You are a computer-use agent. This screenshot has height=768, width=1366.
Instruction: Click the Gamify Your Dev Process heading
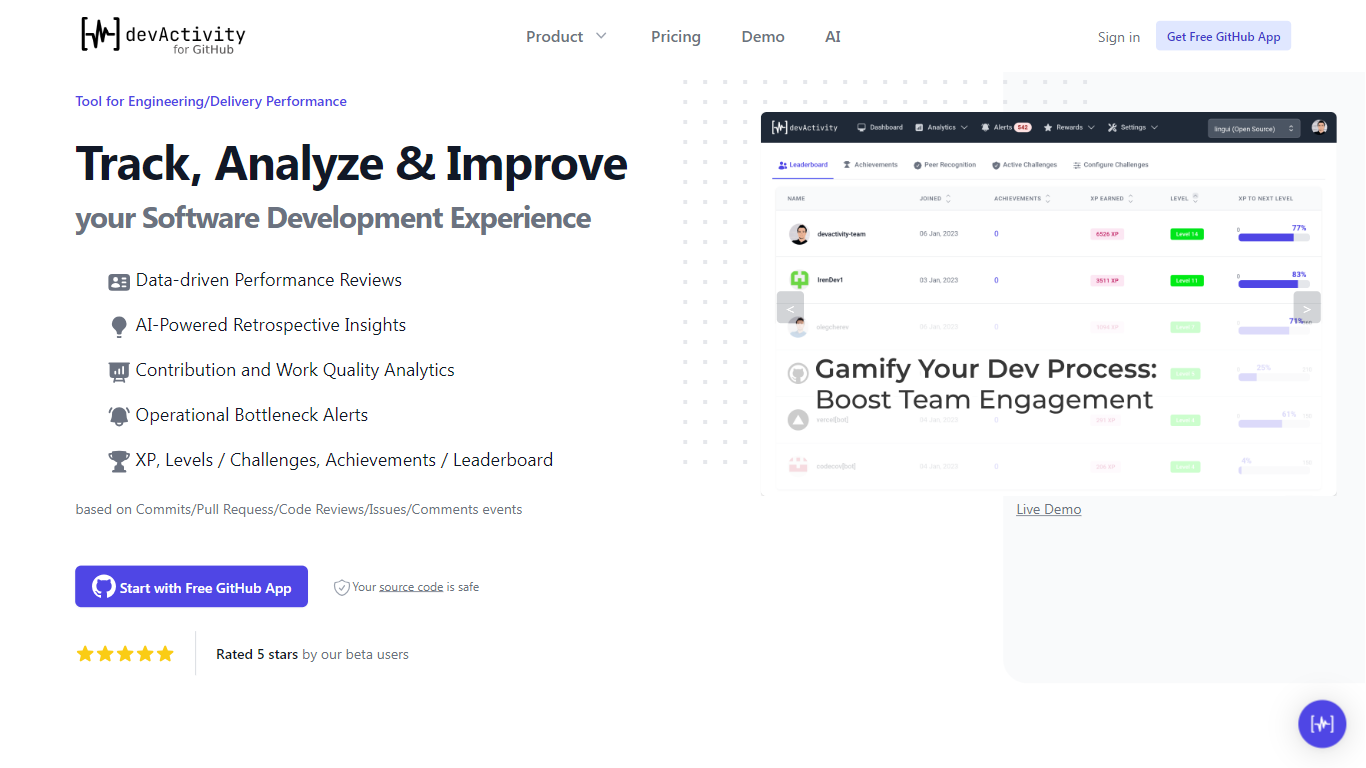tap(986, 369)
